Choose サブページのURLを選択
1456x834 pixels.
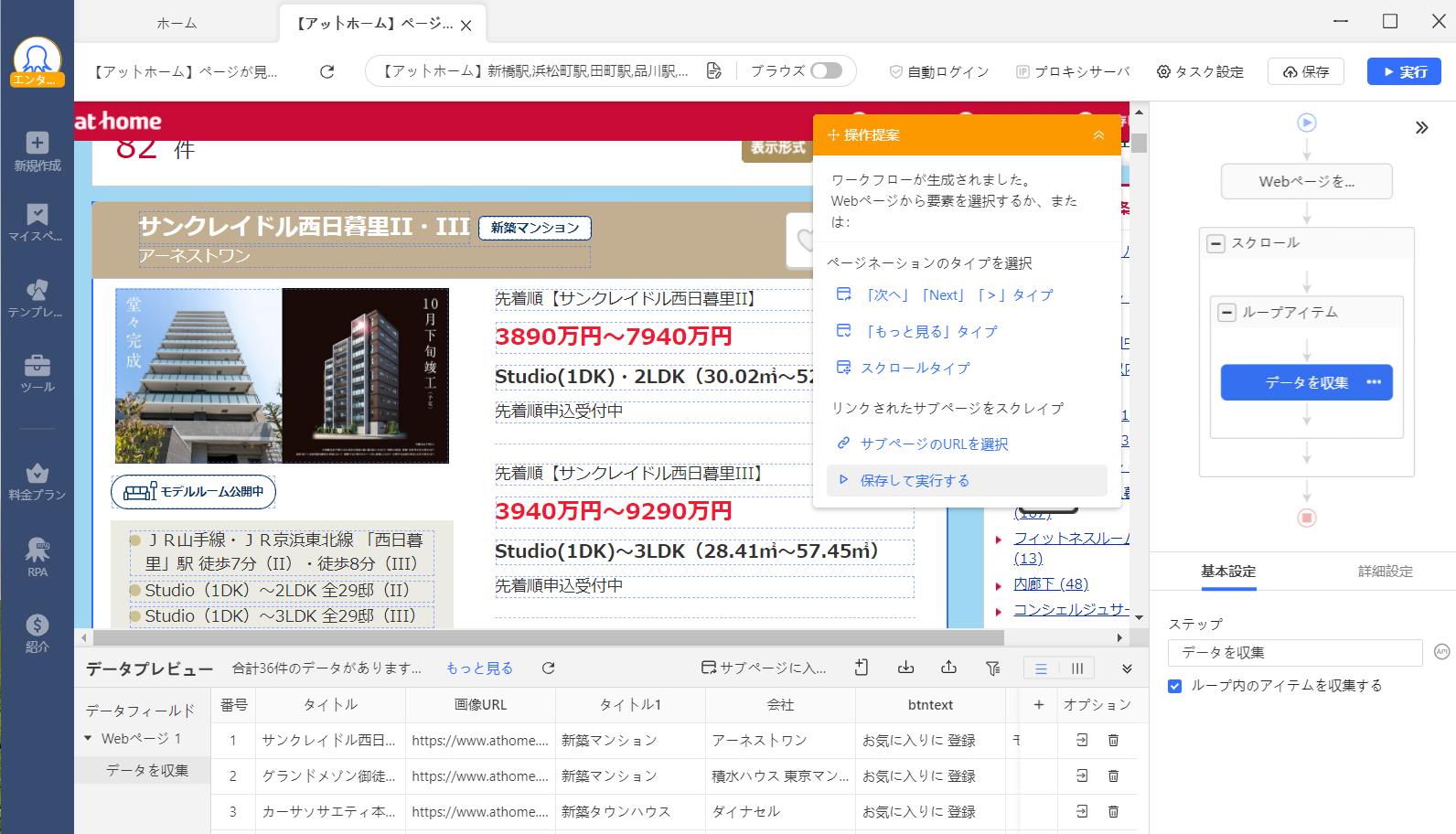(x=923, y=444)
